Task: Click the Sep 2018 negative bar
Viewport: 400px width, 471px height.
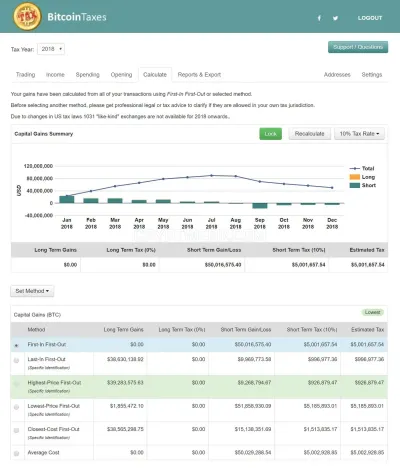Action: (x=260, y=206)
